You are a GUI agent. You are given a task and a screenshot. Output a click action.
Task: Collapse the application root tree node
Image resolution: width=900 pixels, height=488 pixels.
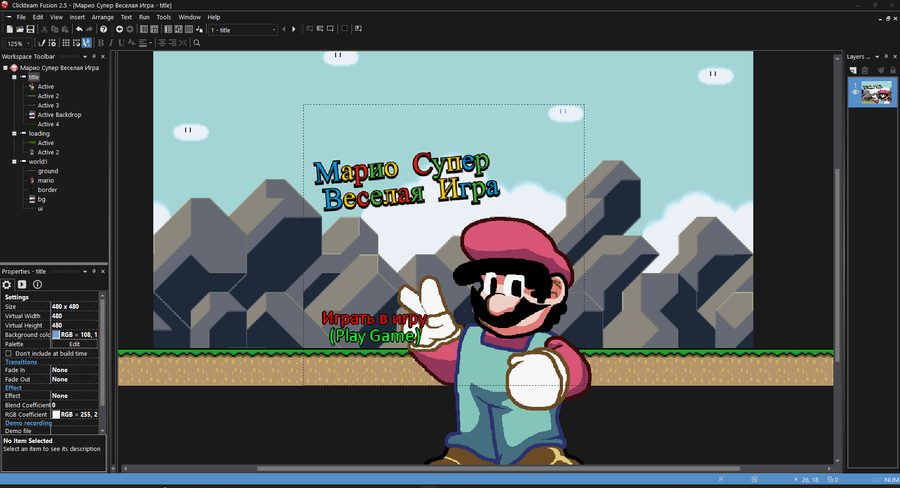tap(5, 68)
